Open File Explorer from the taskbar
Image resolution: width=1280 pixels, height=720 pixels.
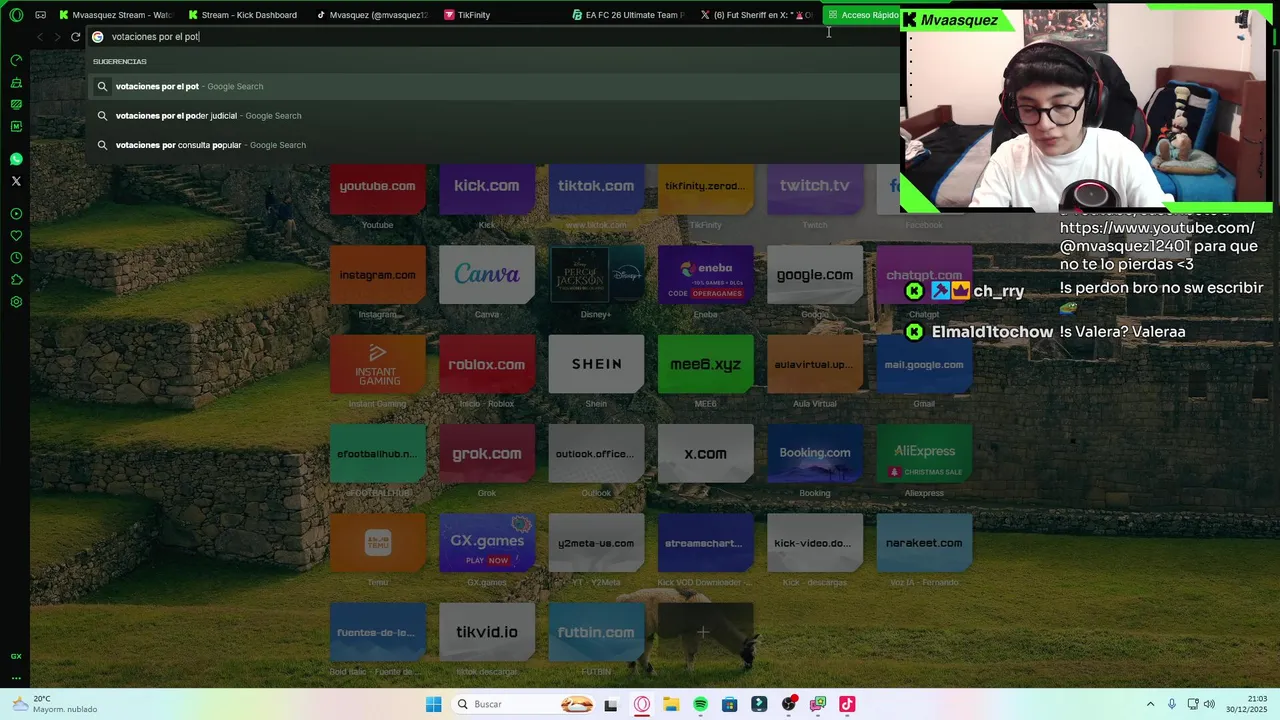pos(671,704)
